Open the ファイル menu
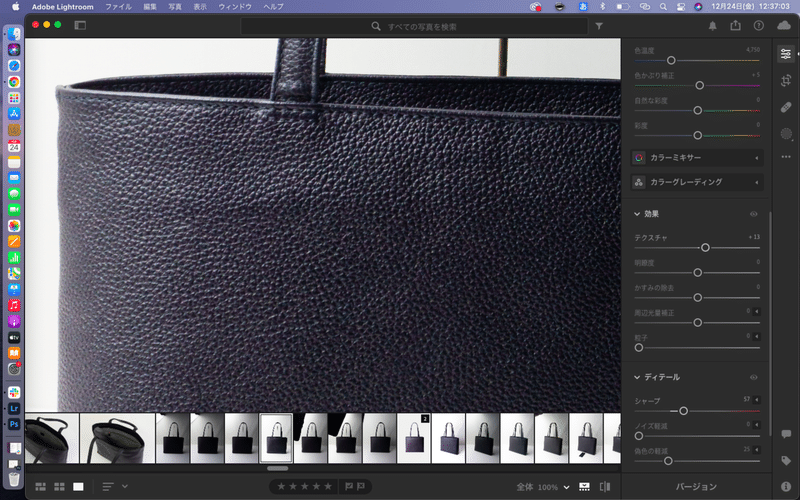The width and height of the screenshot is (800, 500). (x=118, y=7)
